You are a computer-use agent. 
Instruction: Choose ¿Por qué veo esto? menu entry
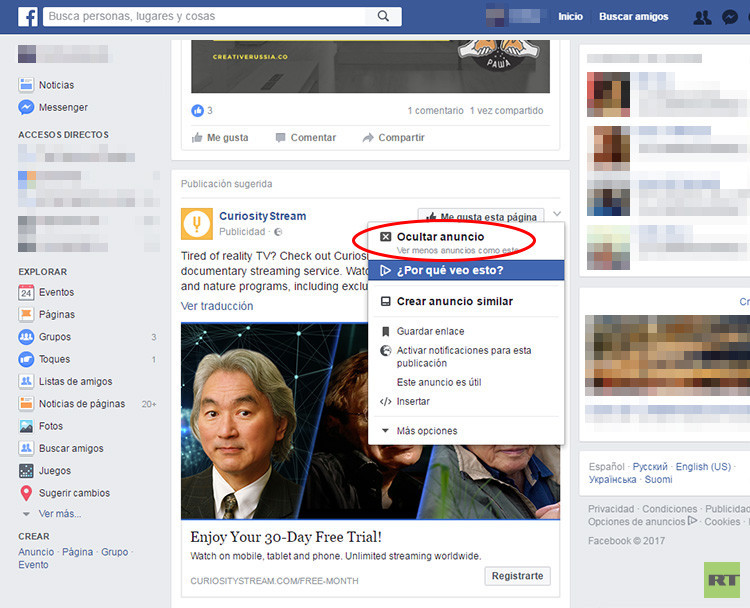(450, 270)
